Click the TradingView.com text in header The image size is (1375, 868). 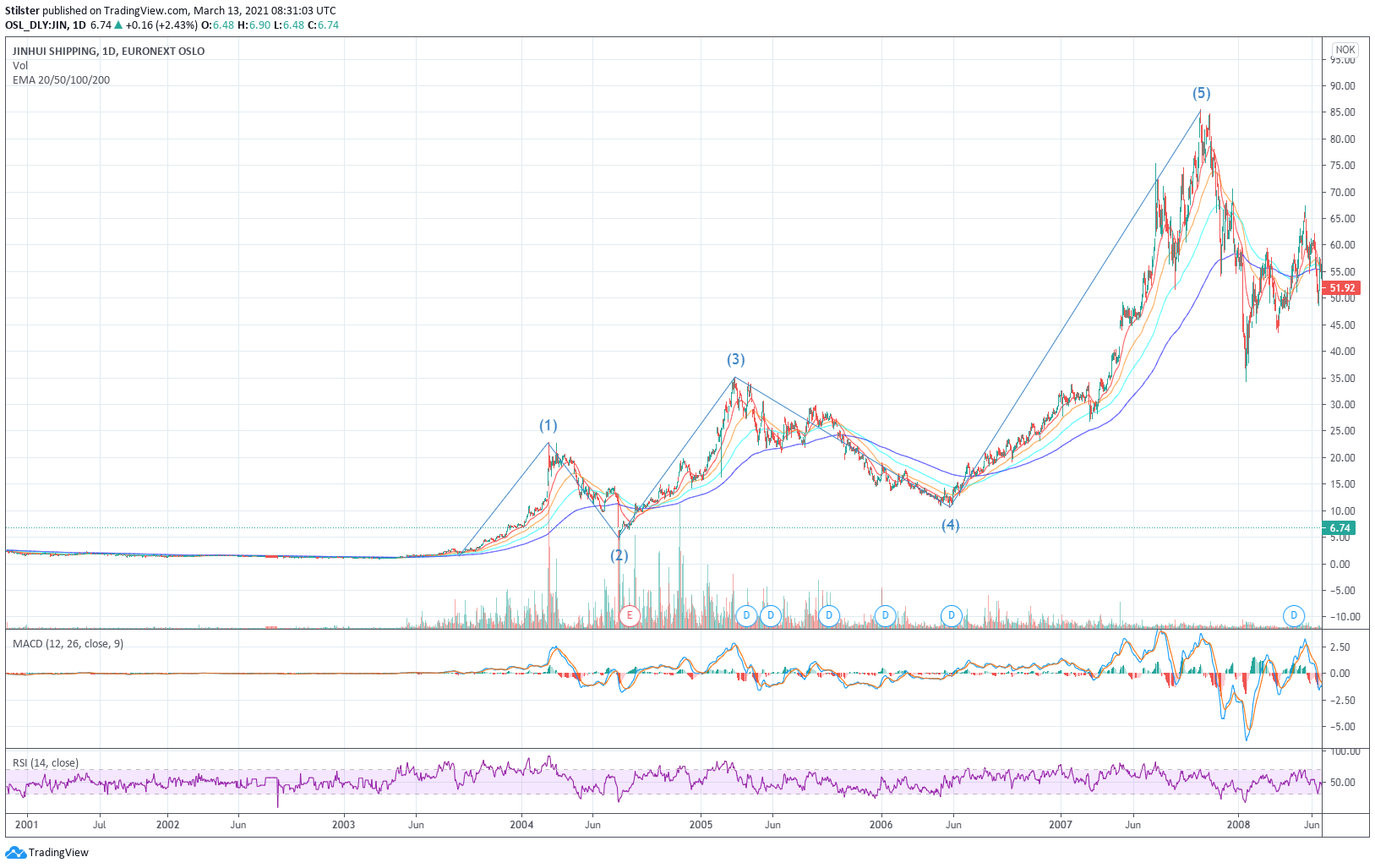[x=145, y=11]
